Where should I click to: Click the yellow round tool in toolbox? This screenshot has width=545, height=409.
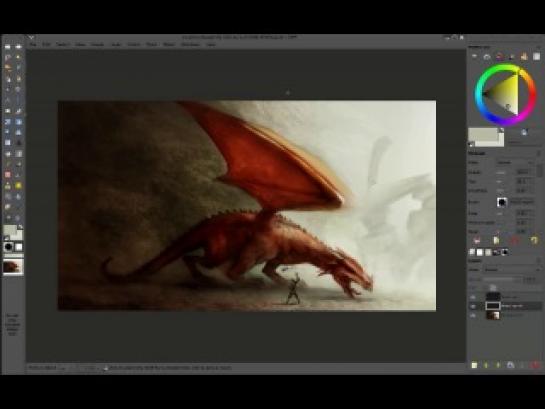coord(18,186)
